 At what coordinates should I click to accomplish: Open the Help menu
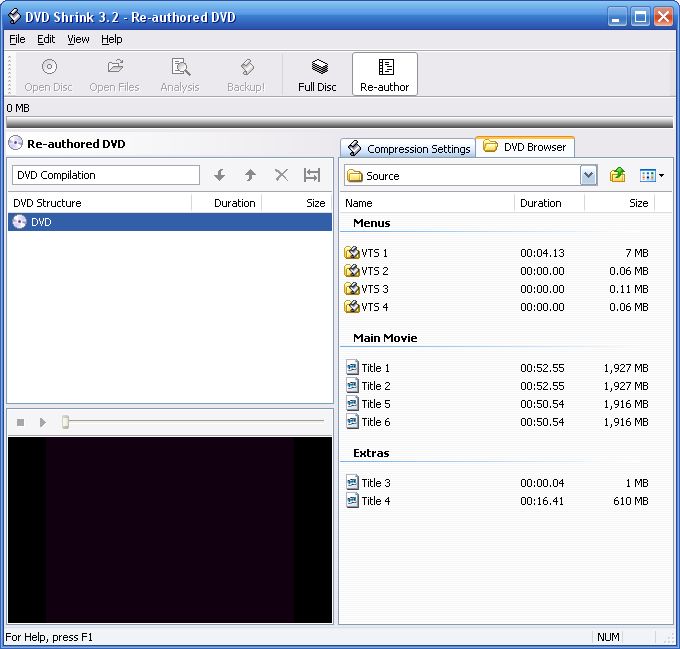tap(112, 39)
